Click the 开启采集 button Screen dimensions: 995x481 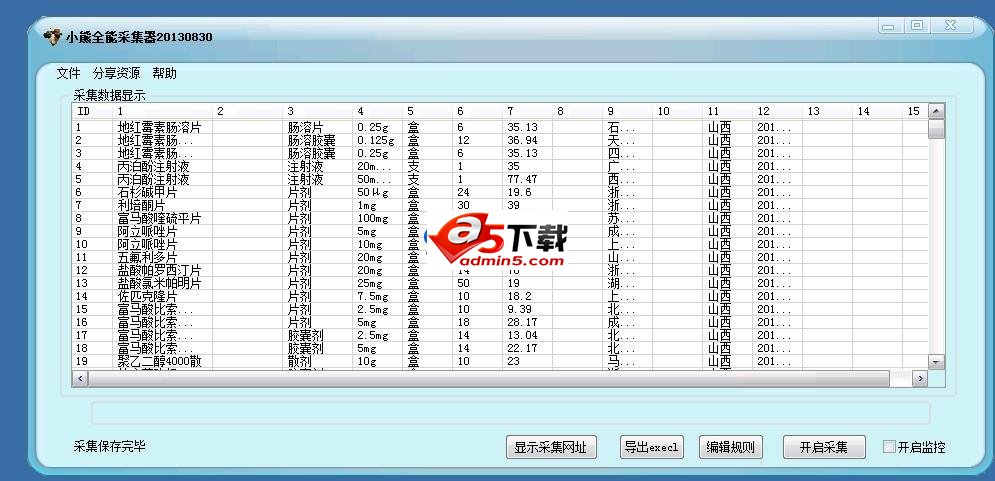(824, 447)
